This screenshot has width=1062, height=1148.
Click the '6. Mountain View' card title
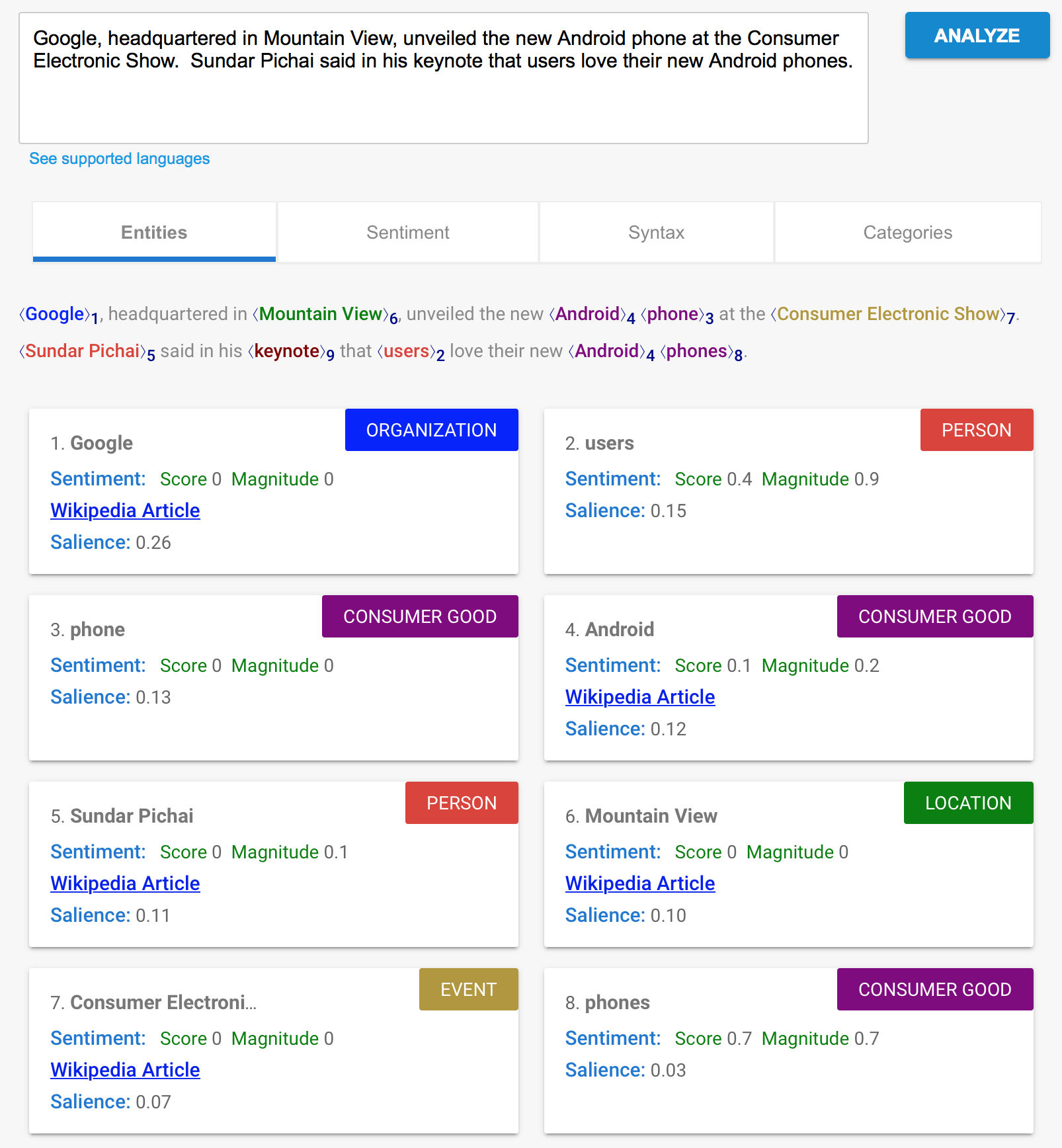click(641, 816)
